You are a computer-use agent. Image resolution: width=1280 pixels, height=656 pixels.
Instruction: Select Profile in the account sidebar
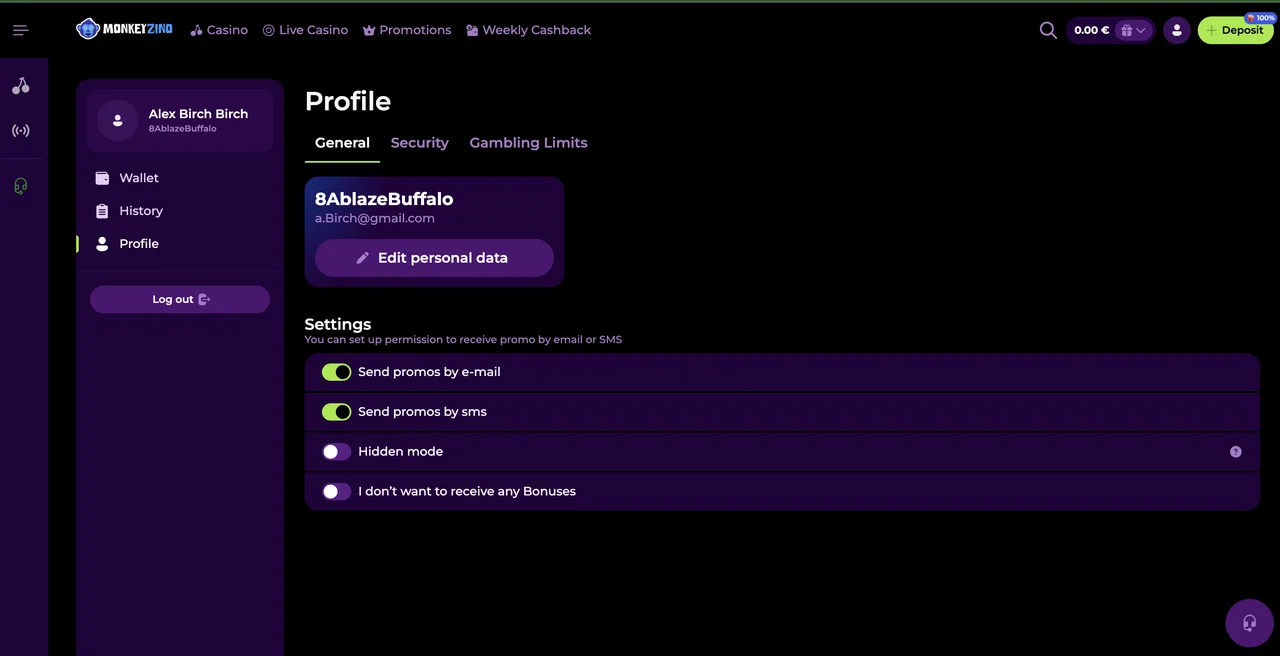(x=138, y=244)
